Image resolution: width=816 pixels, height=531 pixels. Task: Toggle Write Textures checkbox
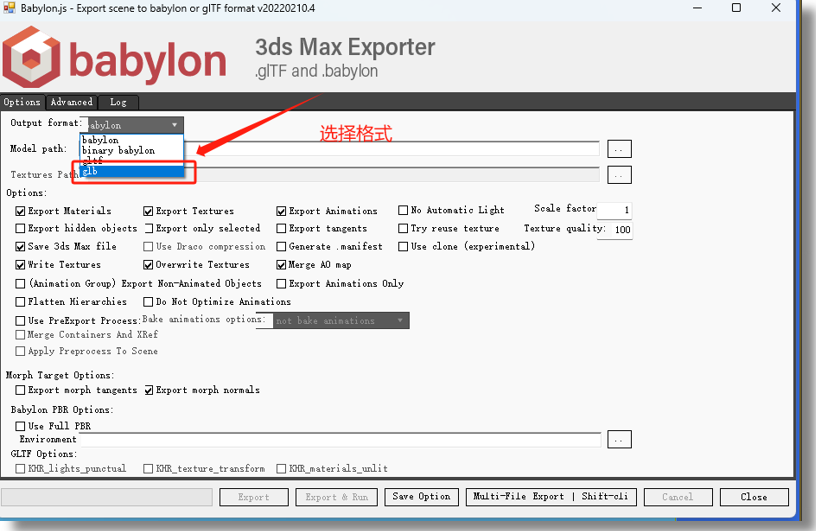(x=20, y=265)
